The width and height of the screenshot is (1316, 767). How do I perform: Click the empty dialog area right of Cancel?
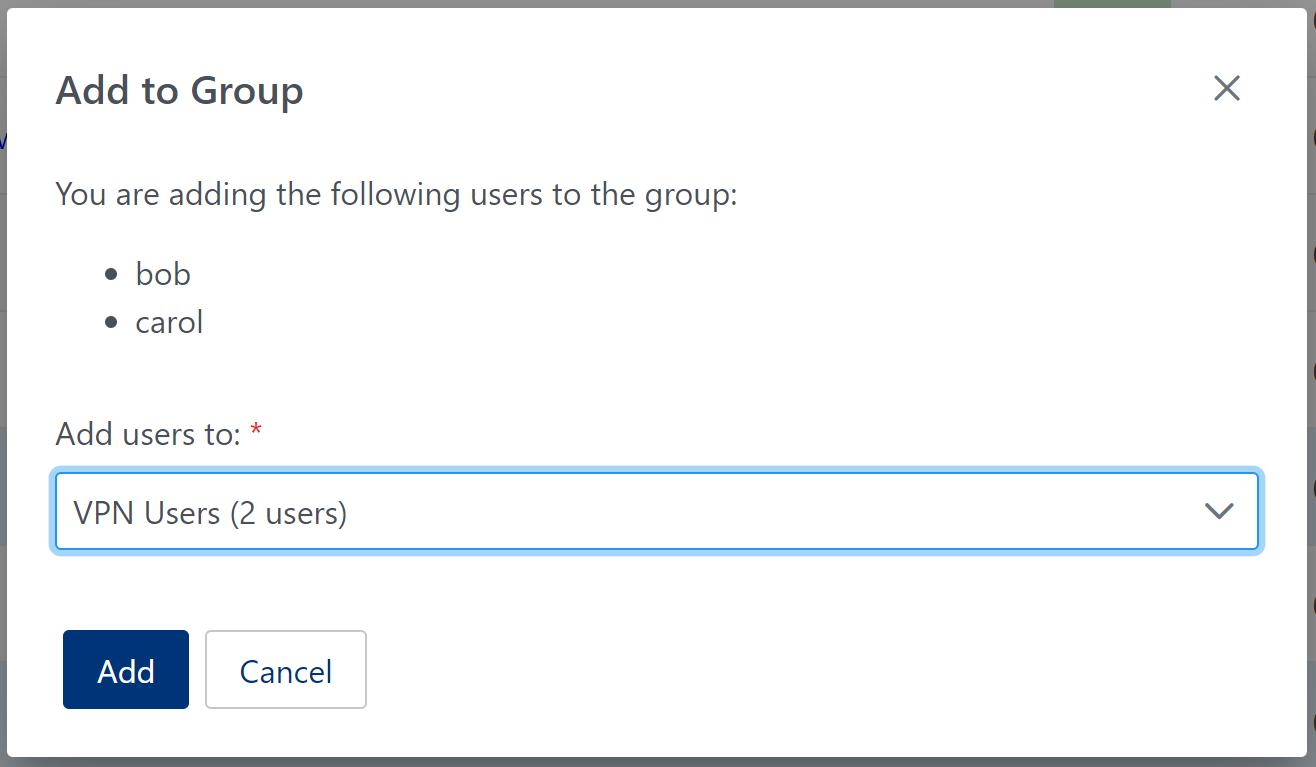pos(800,670)
